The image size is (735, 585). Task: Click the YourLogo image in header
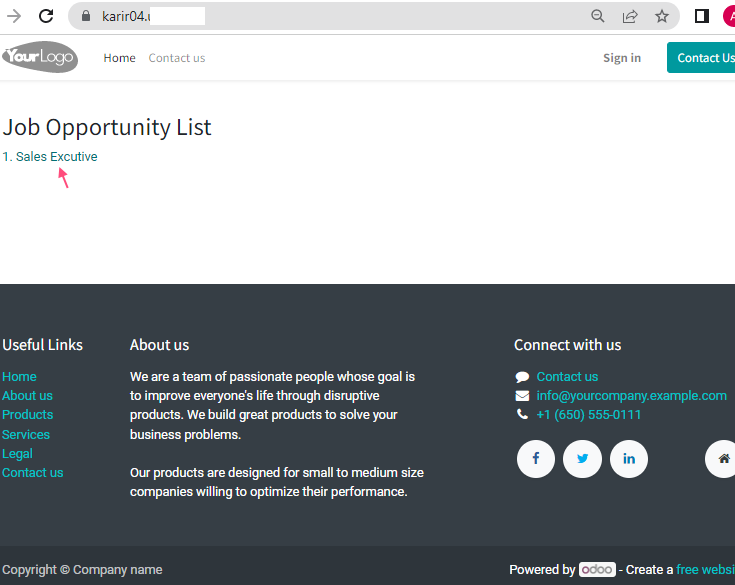click(40, 57)
